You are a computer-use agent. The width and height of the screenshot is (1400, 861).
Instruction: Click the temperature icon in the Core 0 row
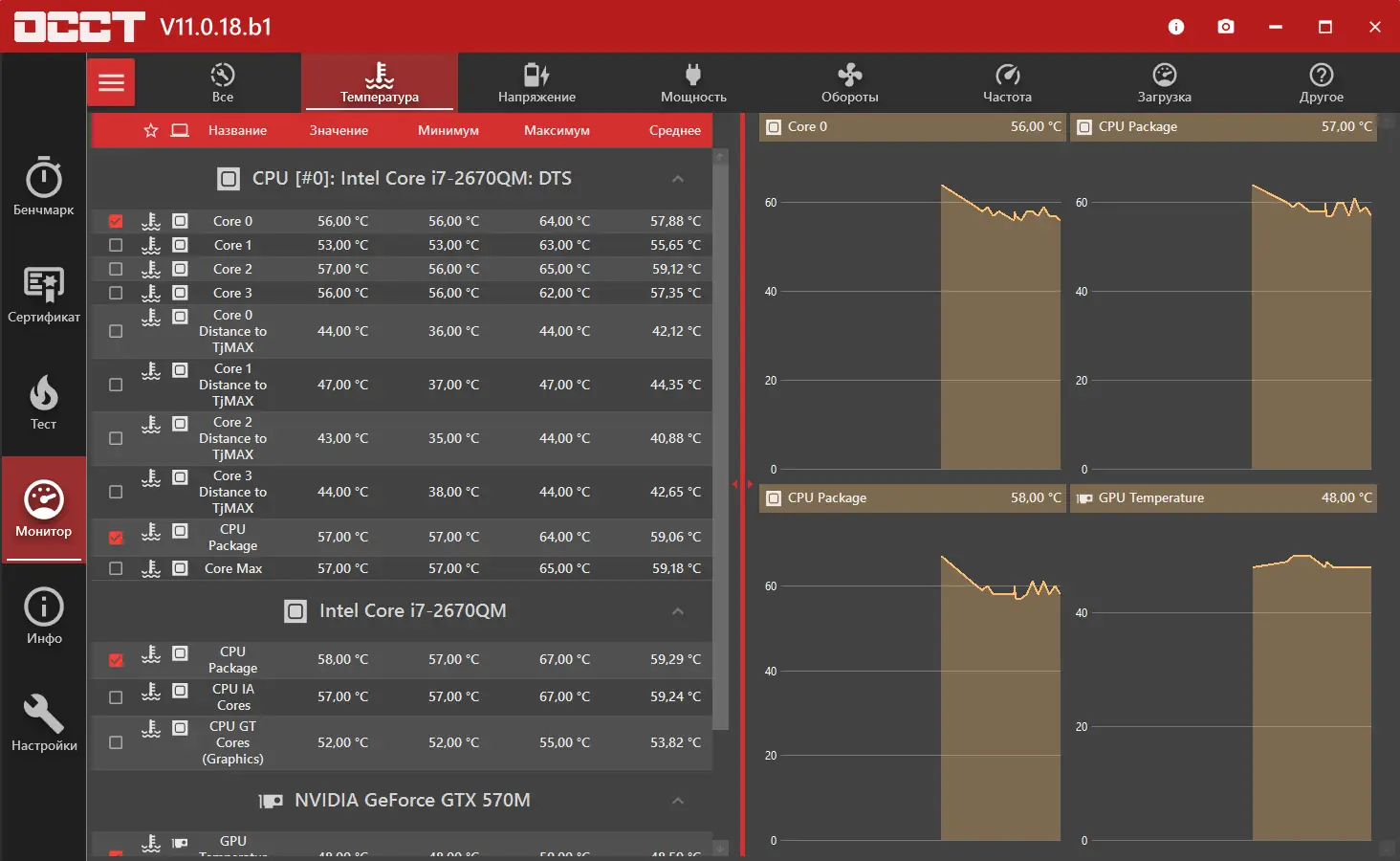pos(151,221)
